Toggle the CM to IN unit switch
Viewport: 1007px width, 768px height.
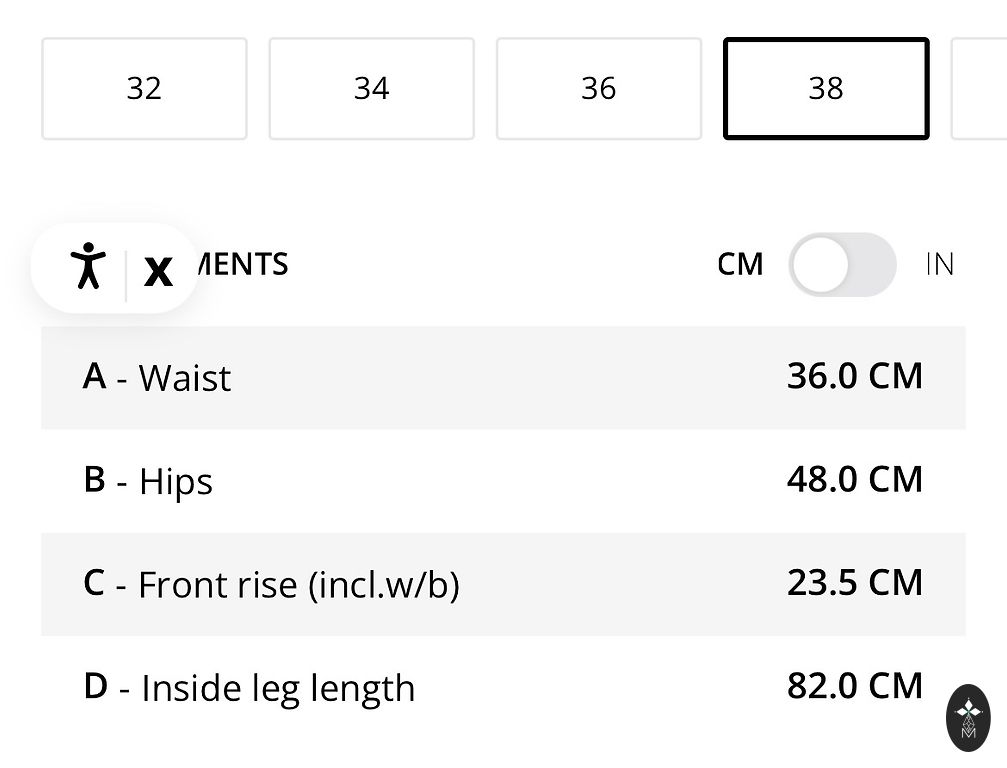[x=841, y=265]
